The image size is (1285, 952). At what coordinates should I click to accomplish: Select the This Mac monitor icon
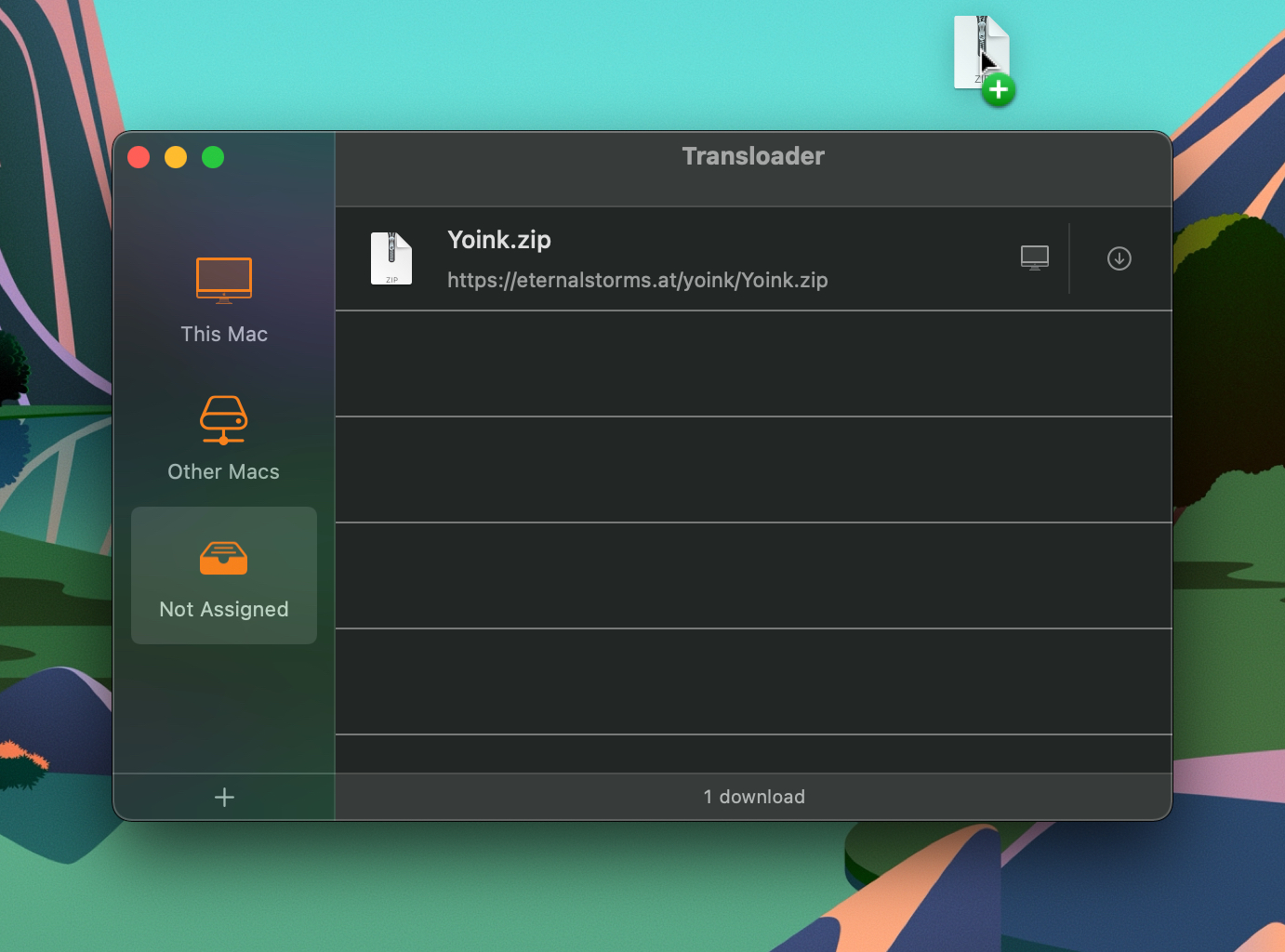[224, 280]
